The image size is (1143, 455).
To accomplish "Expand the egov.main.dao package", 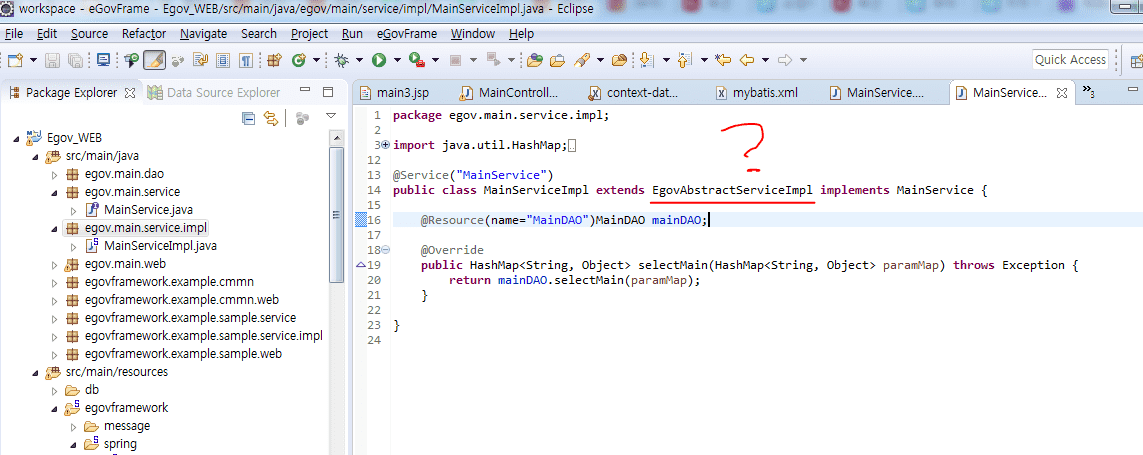I will [x=54, y=174].
